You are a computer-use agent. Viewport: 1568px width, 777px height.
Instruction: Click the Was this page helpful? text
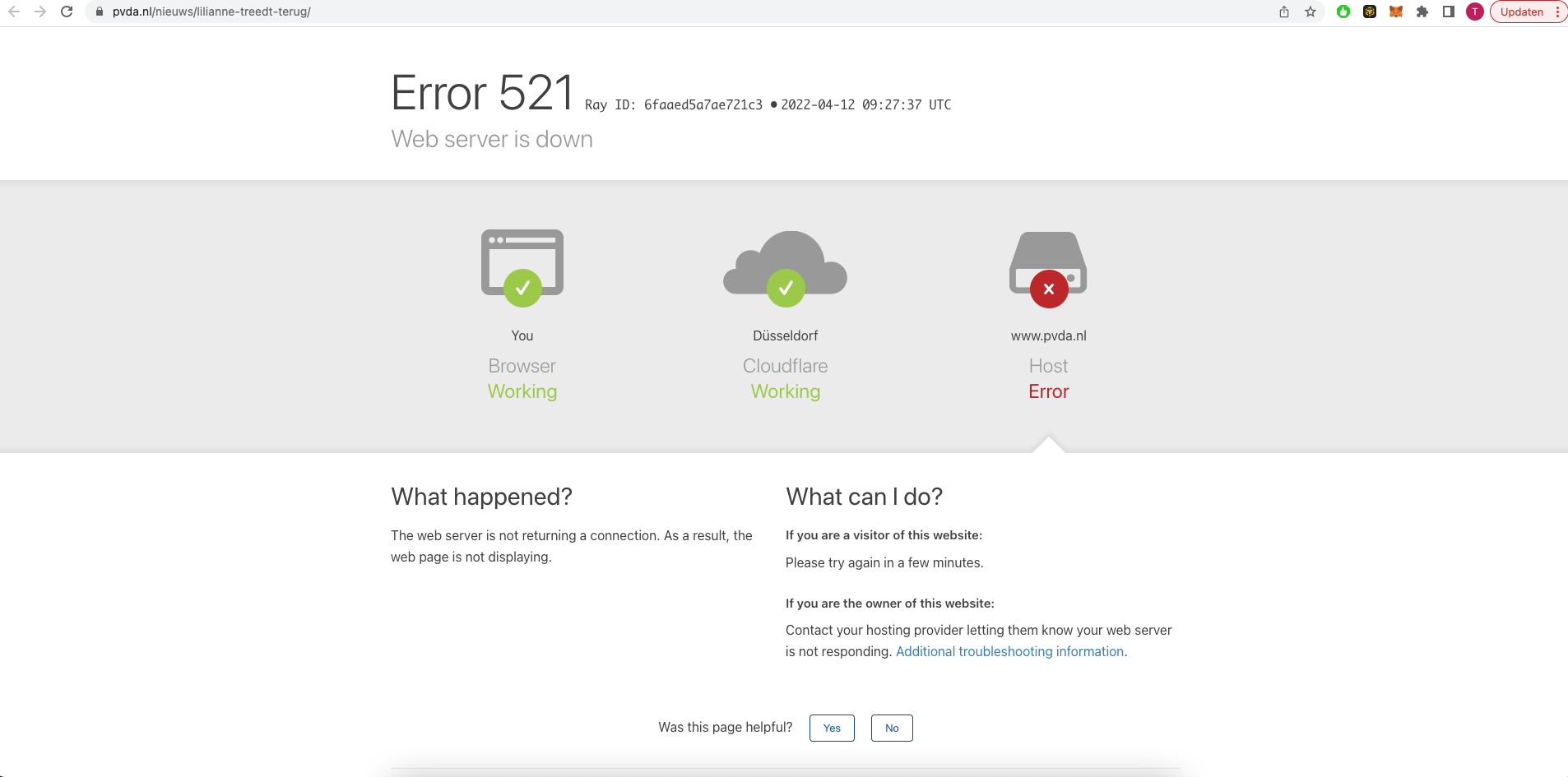[x=726, y=727]
